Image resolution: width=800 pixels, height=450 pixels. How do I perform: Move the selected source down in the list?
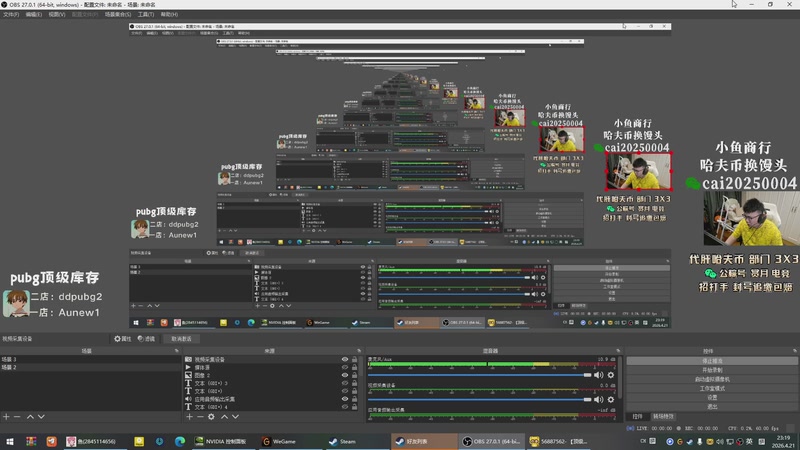point(235,417)
